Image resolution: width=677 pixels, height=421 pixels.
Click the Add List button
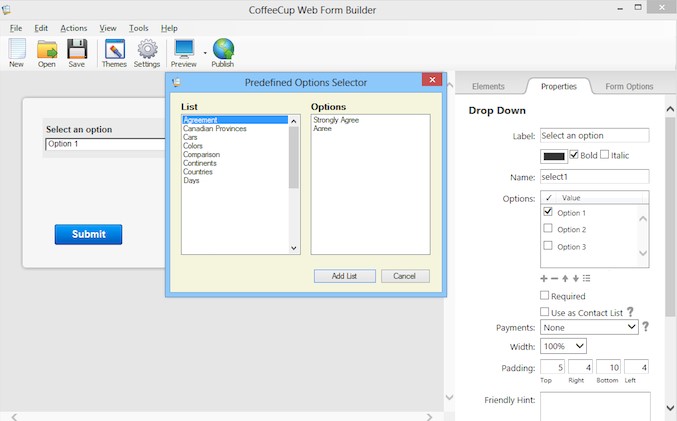tap(345, 276)
